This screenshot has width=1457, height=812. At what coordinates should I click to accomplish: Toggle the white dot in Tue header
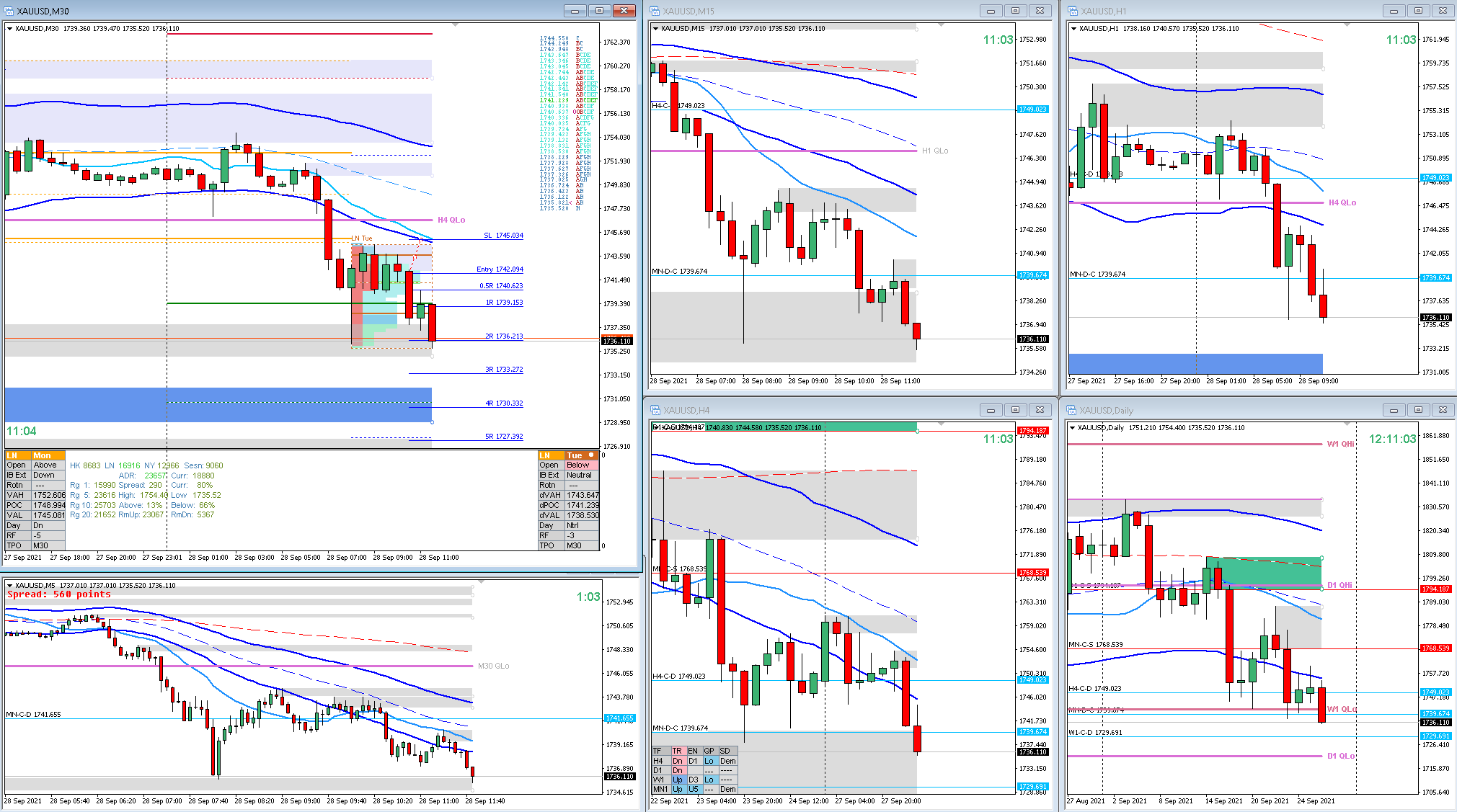pyautogui.click(x=591, y=455)
